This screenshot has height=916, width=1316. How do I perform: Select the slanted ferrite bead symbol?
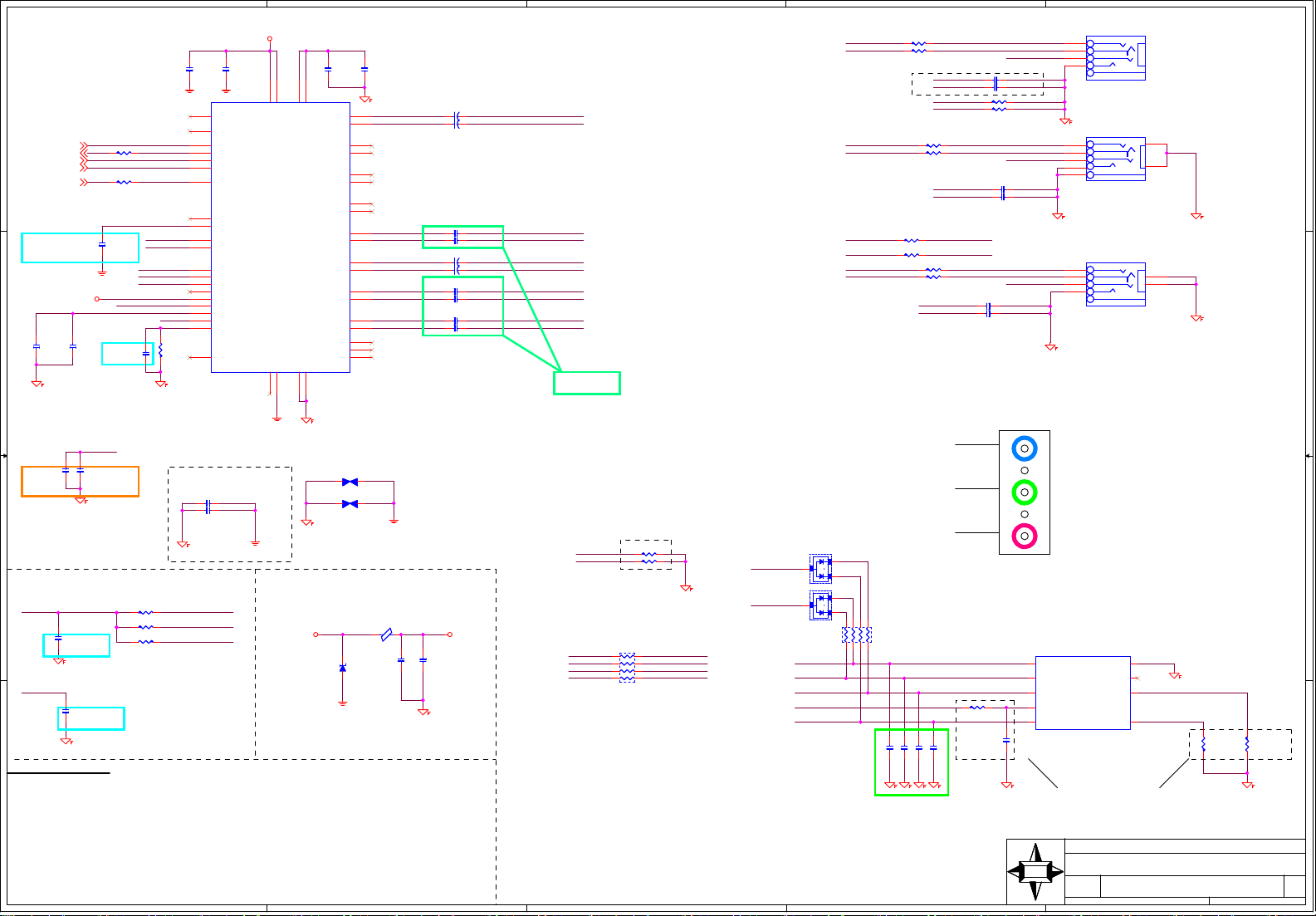pos(386,634)
